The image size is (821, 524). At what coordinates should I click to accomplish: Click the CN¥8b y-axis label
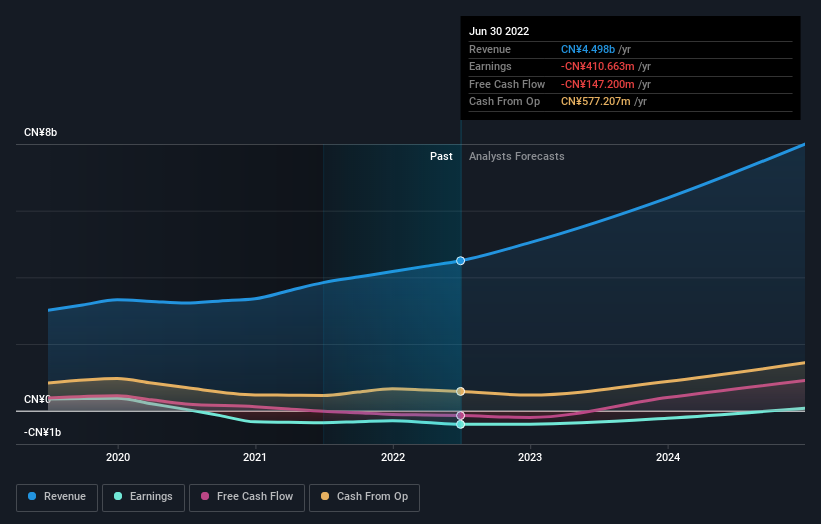point(40,132)
